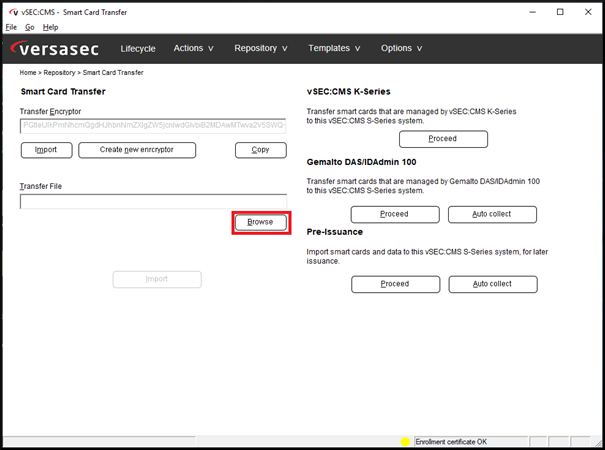
Task: Click the Home breadcrumb link
Action: click(x=28, y=73)
